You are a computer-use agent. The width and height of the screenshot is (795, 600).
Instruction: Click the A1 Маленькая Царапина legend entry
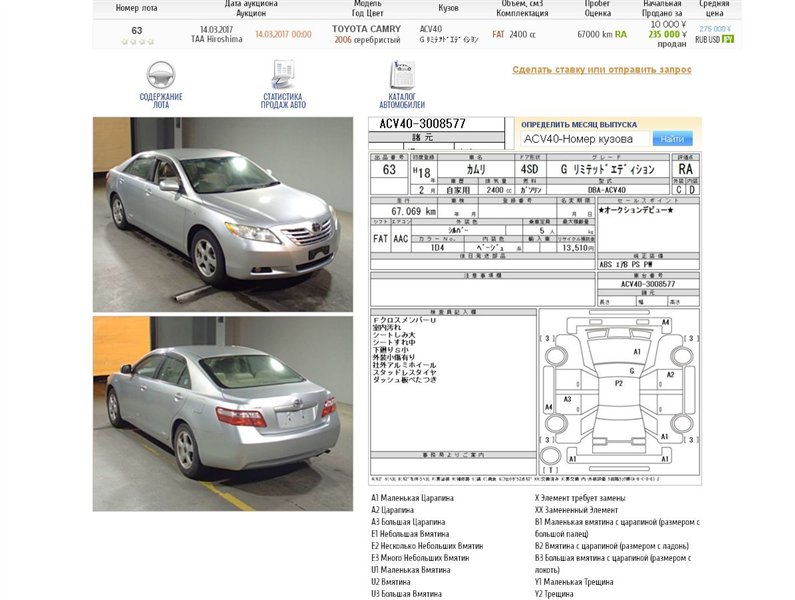point(412,498)
